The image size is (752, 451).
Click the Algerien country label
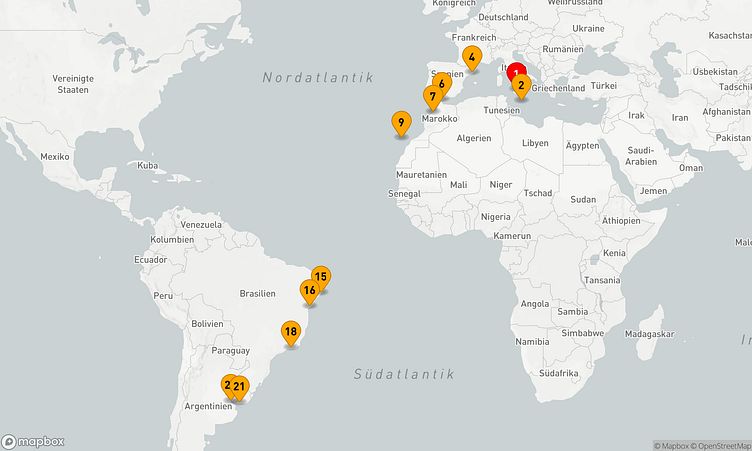coord(474,138)
